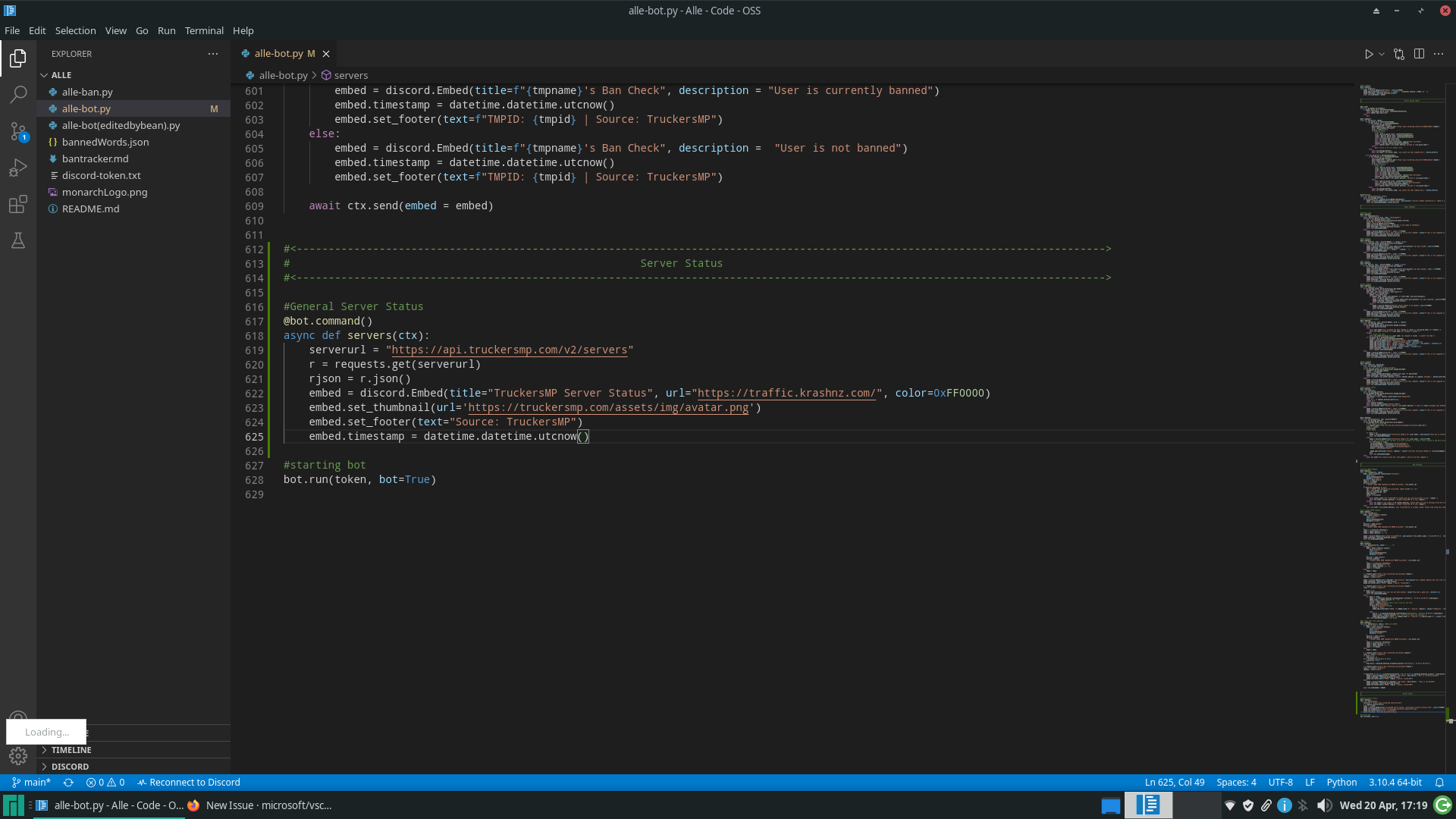The image size is (1456, 819).
Task: Click the code minimap on the right
Action: pyautogui.click(x=1401, y=379)
